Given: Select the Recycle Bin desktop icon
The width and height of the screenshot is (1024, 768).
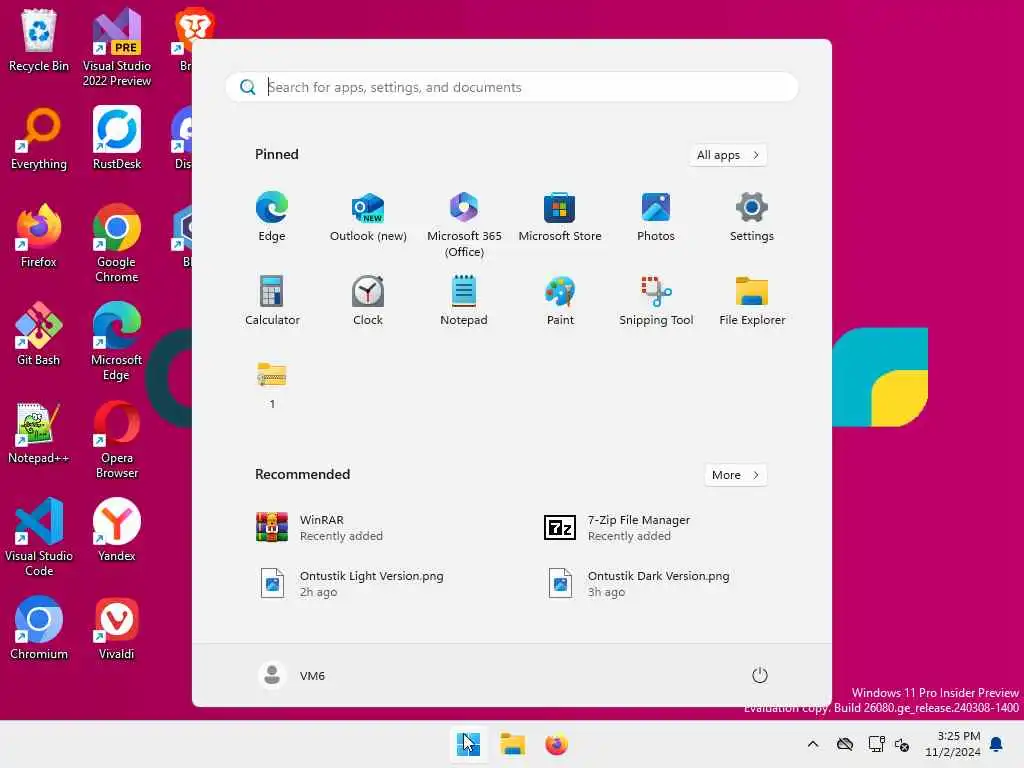Looking at the screenshot, I should pyautogui.click(x=39, y=40).
